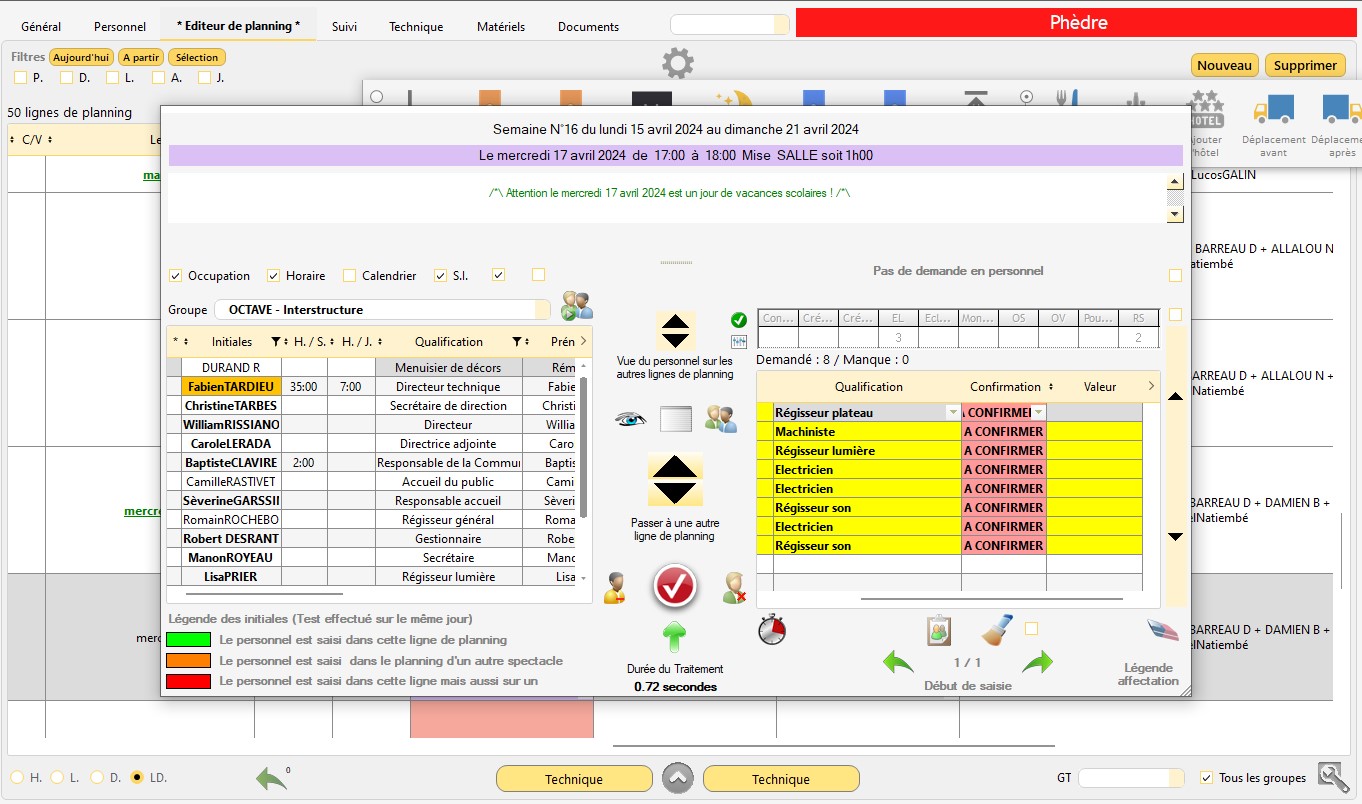Viewport: 1362px width, 804px height.
Task: Open the Régisseur plateau qualification dropdown
Action: (x=952, y=413)
